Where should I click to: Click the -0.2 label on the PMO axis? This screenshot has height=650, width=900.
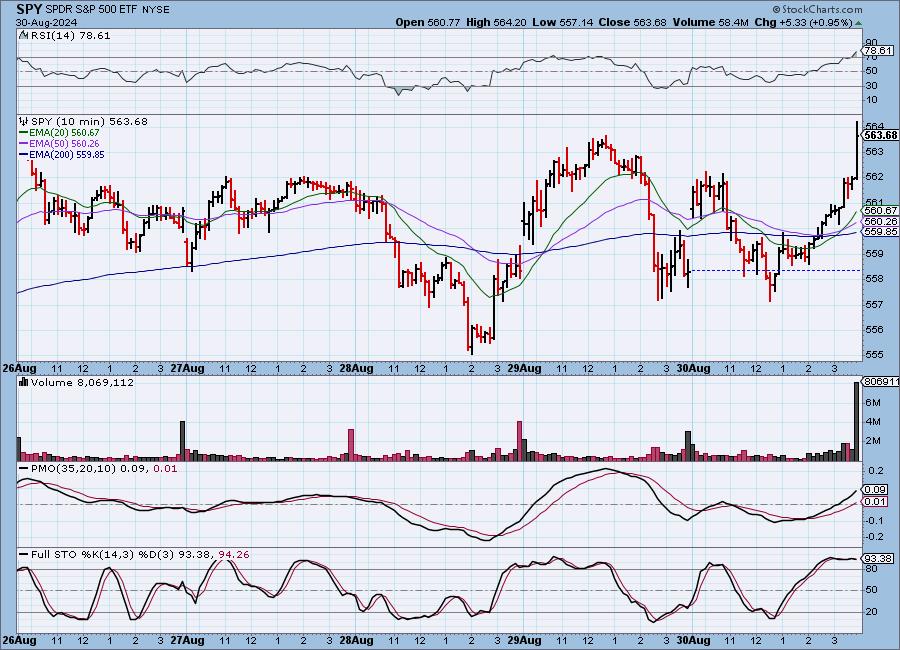pyautogui.click(x=875, y=536)
